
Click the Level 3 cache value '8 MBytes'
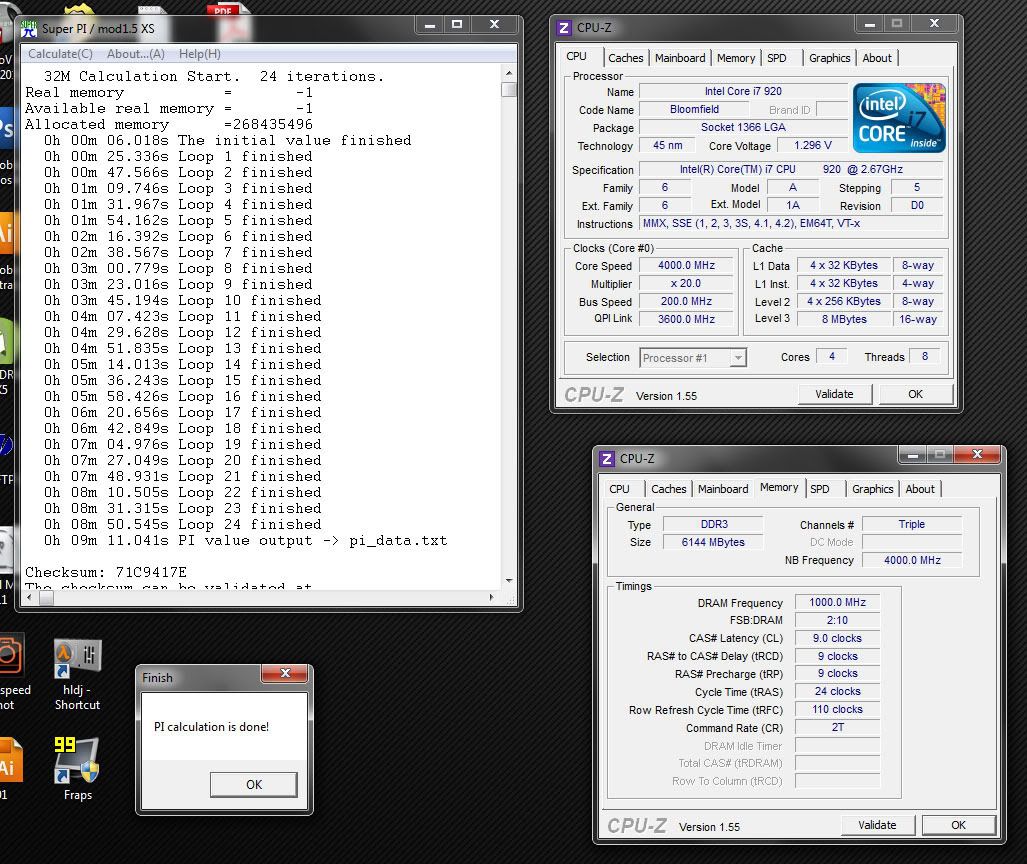844,319
